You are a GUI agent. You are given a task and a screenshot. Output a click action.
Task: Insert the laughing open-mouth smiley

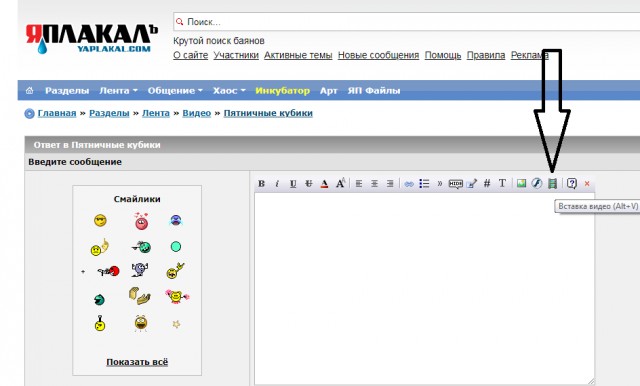[140, 323]
